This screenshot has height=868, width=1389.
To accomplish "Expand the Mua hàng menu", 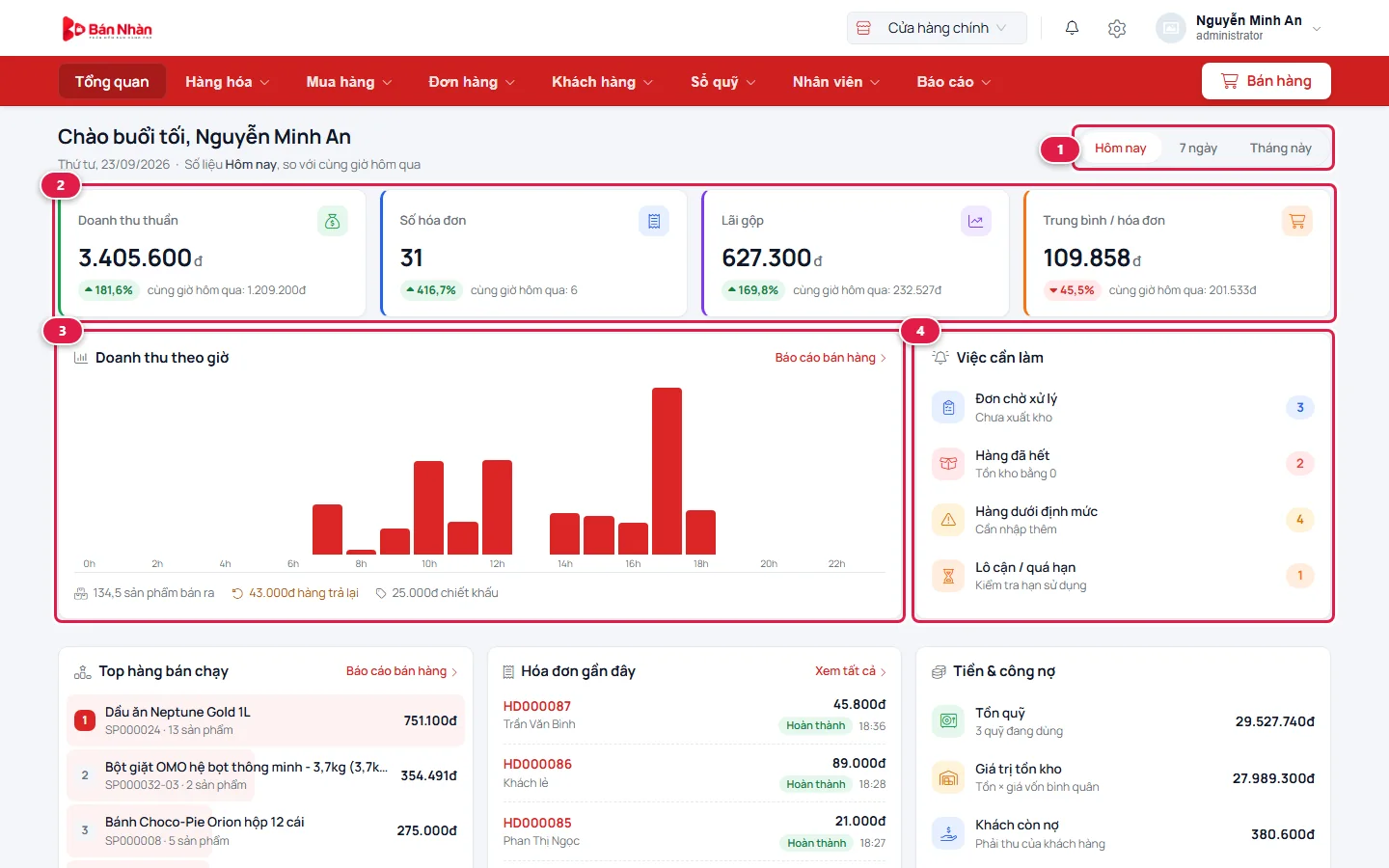I will tap(349, 82).
